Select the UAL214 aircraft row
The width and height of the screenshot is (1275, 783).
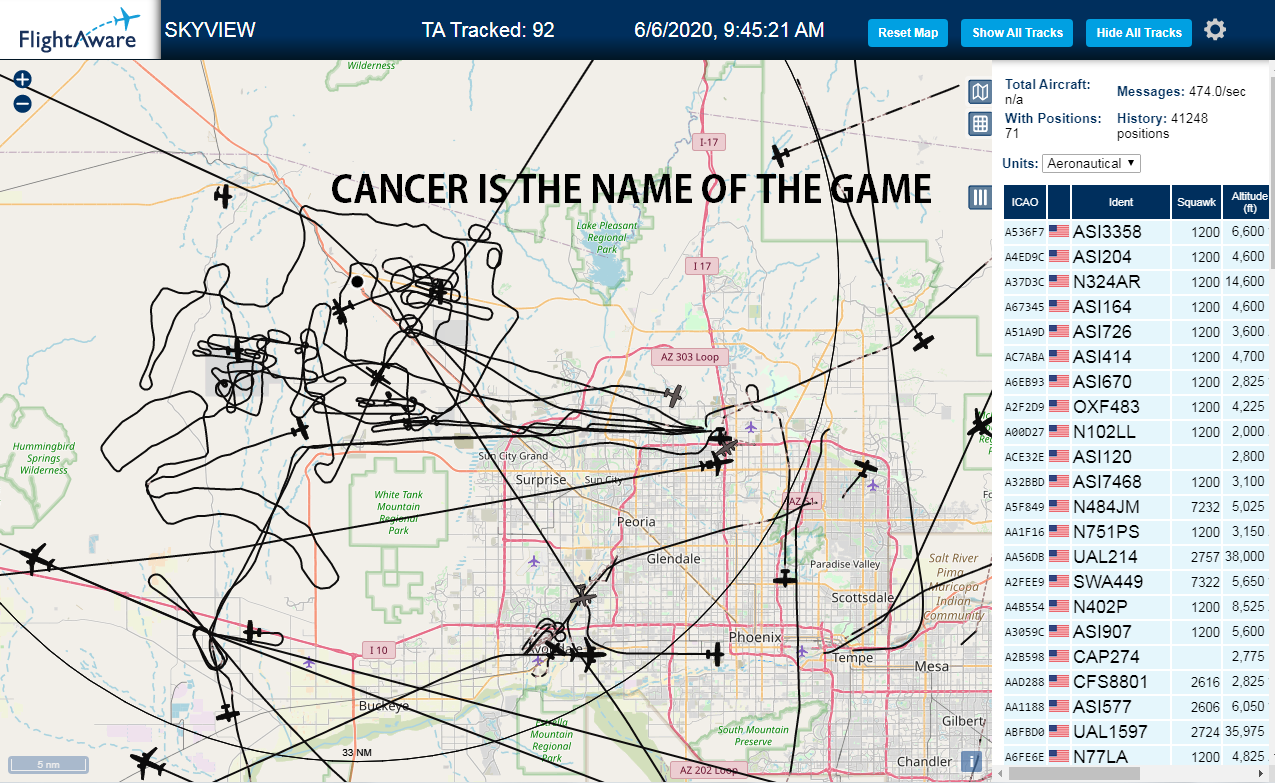point(1139,557)
